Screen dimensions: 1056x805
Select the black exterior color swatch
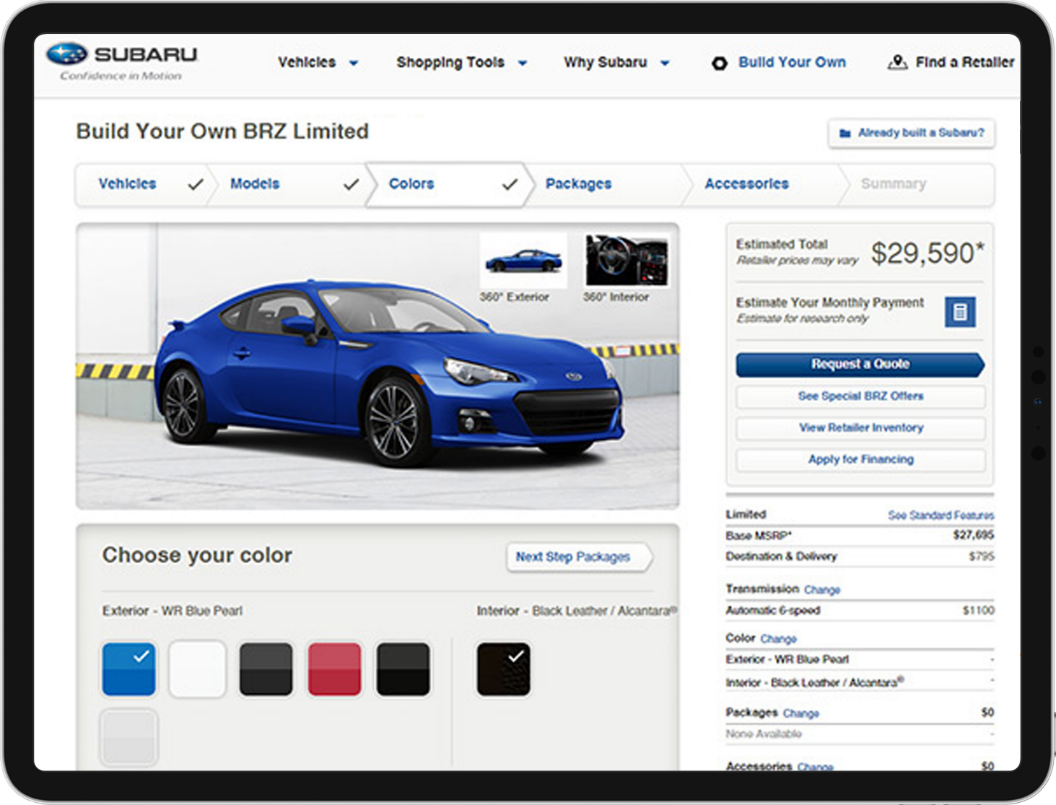(x=403, y=669)
